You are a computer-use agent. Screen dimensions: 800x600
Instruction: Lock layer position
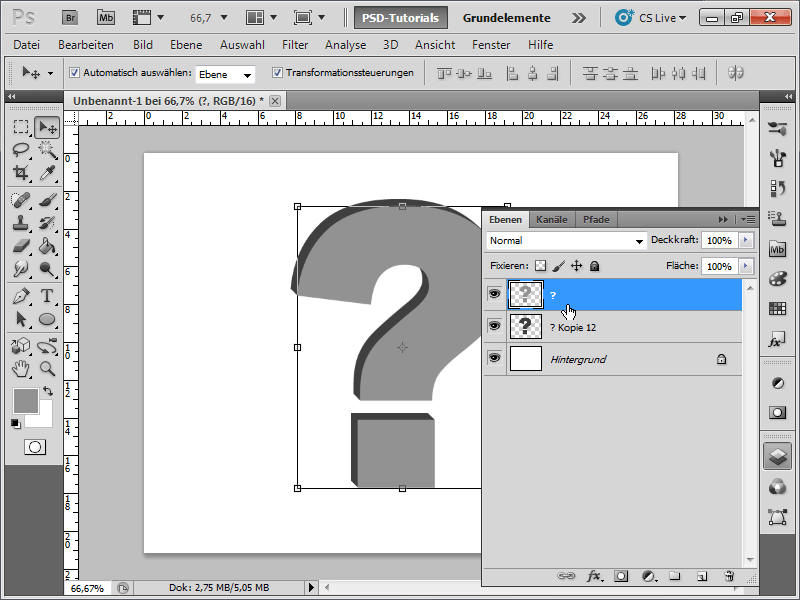coord(577,266)
